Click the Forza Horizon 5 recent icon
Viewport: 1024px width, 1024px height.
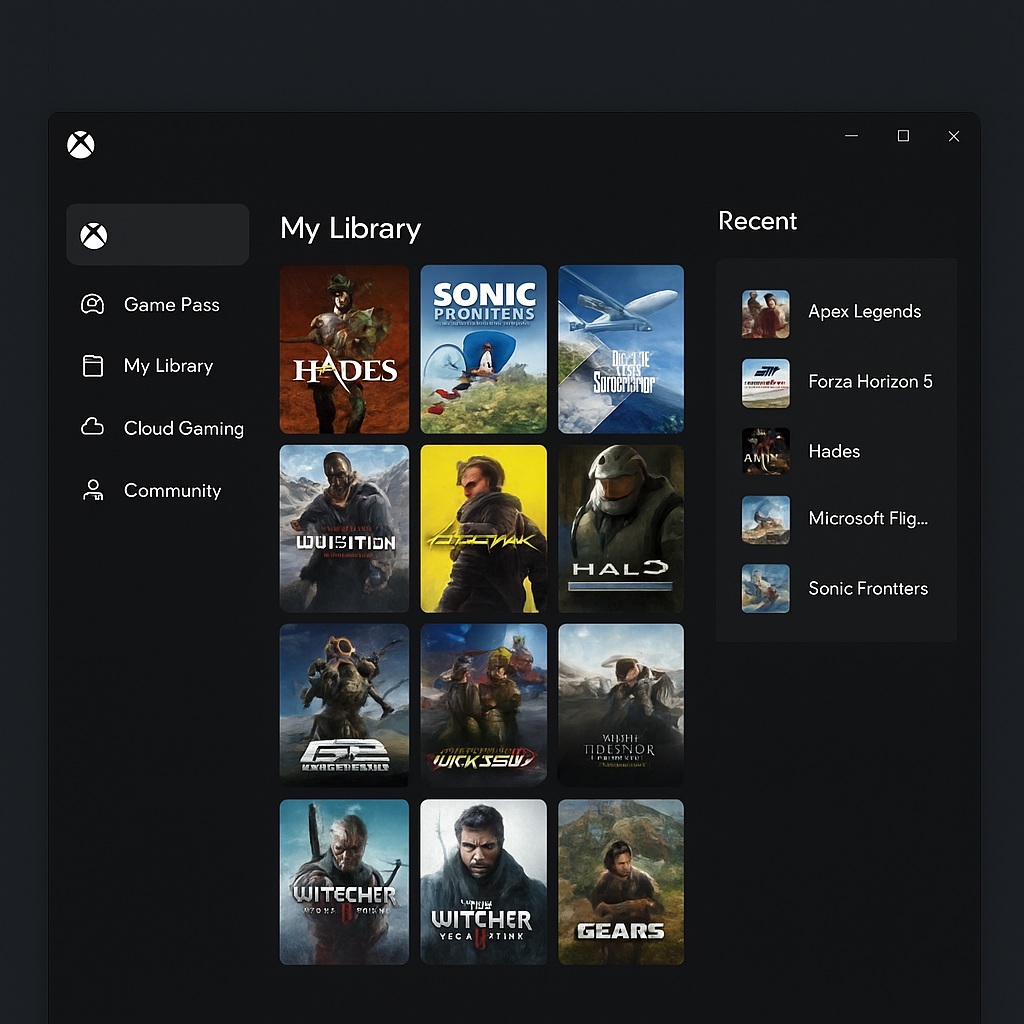click(x=766, y=383)
